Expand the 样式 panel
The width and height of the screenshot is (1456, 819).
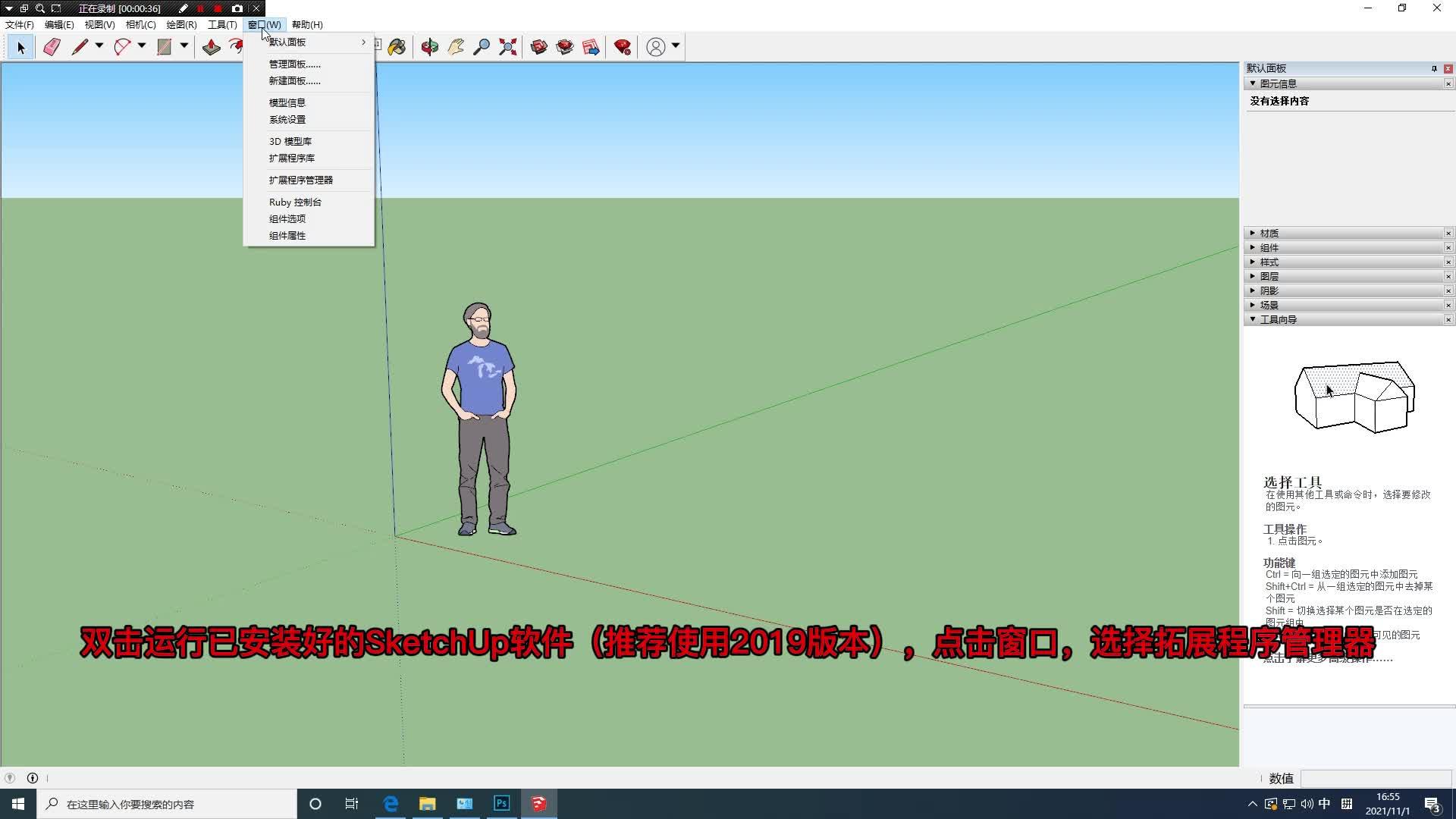1253,262
